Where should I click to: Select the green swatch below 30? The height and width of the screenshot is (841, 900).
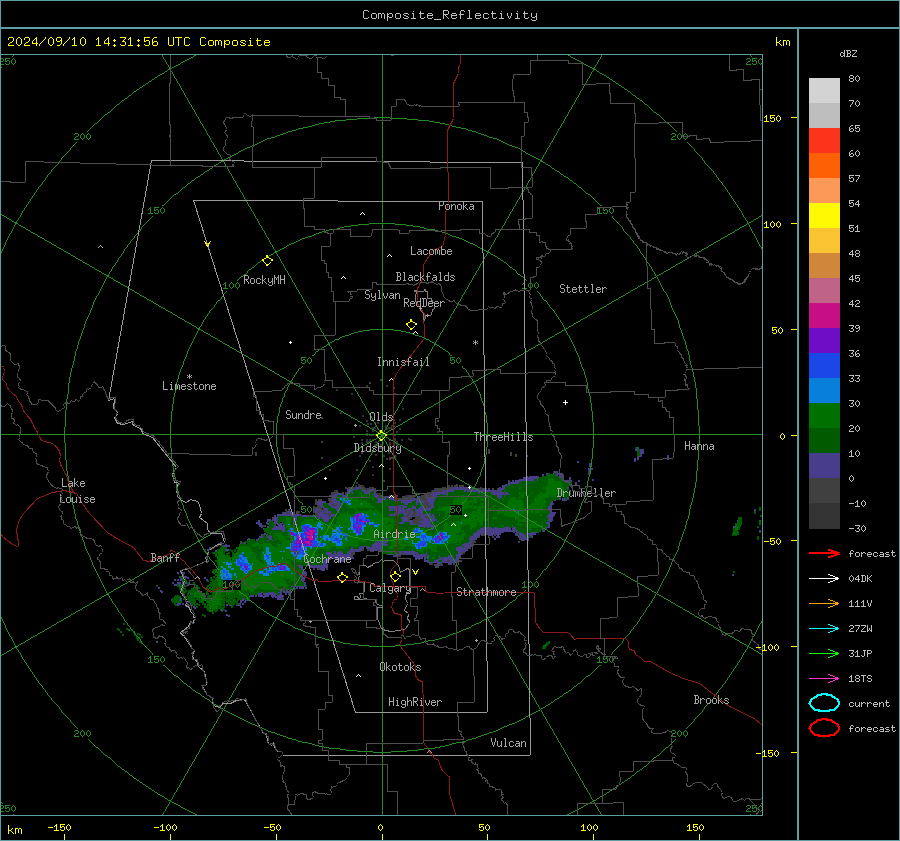[x=824, y=415]
